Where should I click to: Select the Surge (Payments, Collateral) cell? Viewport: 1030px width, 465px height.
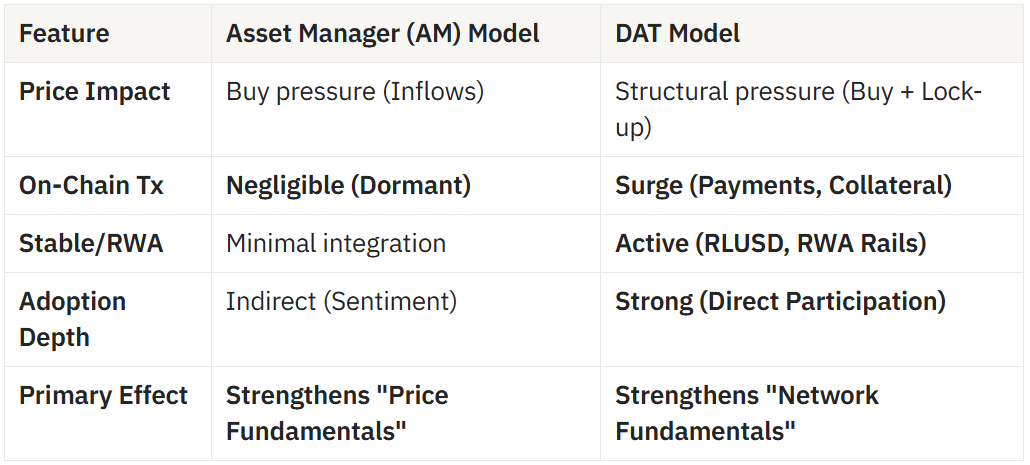coord(783,186)
